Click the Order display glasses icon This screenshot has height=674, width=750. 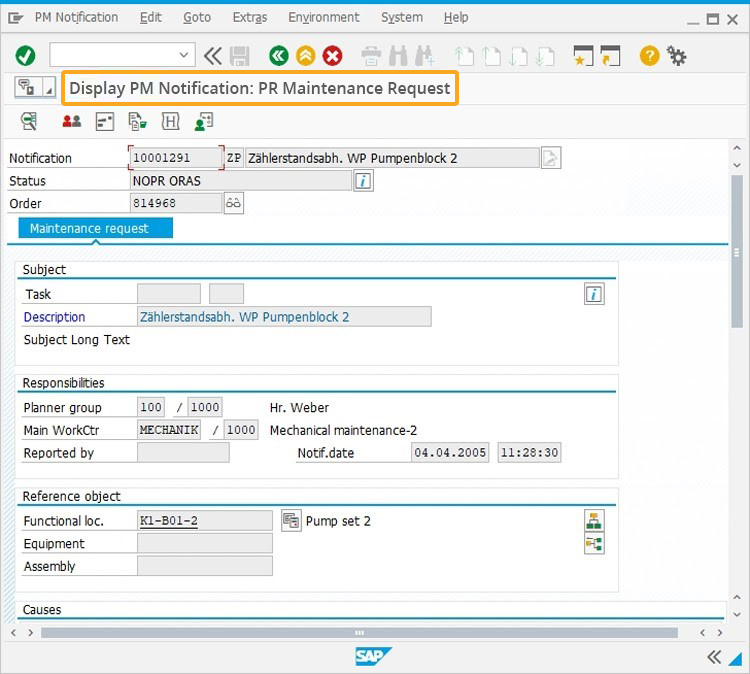tap(233, 203)
